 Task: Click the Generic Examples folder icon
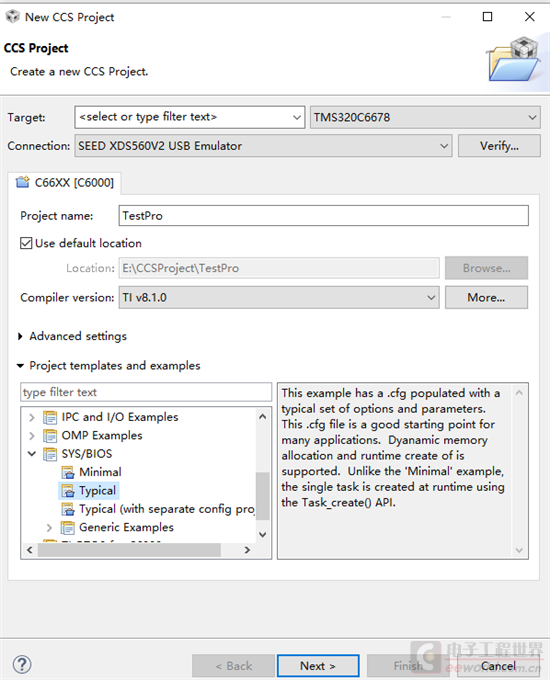click(x=67, y=527)
